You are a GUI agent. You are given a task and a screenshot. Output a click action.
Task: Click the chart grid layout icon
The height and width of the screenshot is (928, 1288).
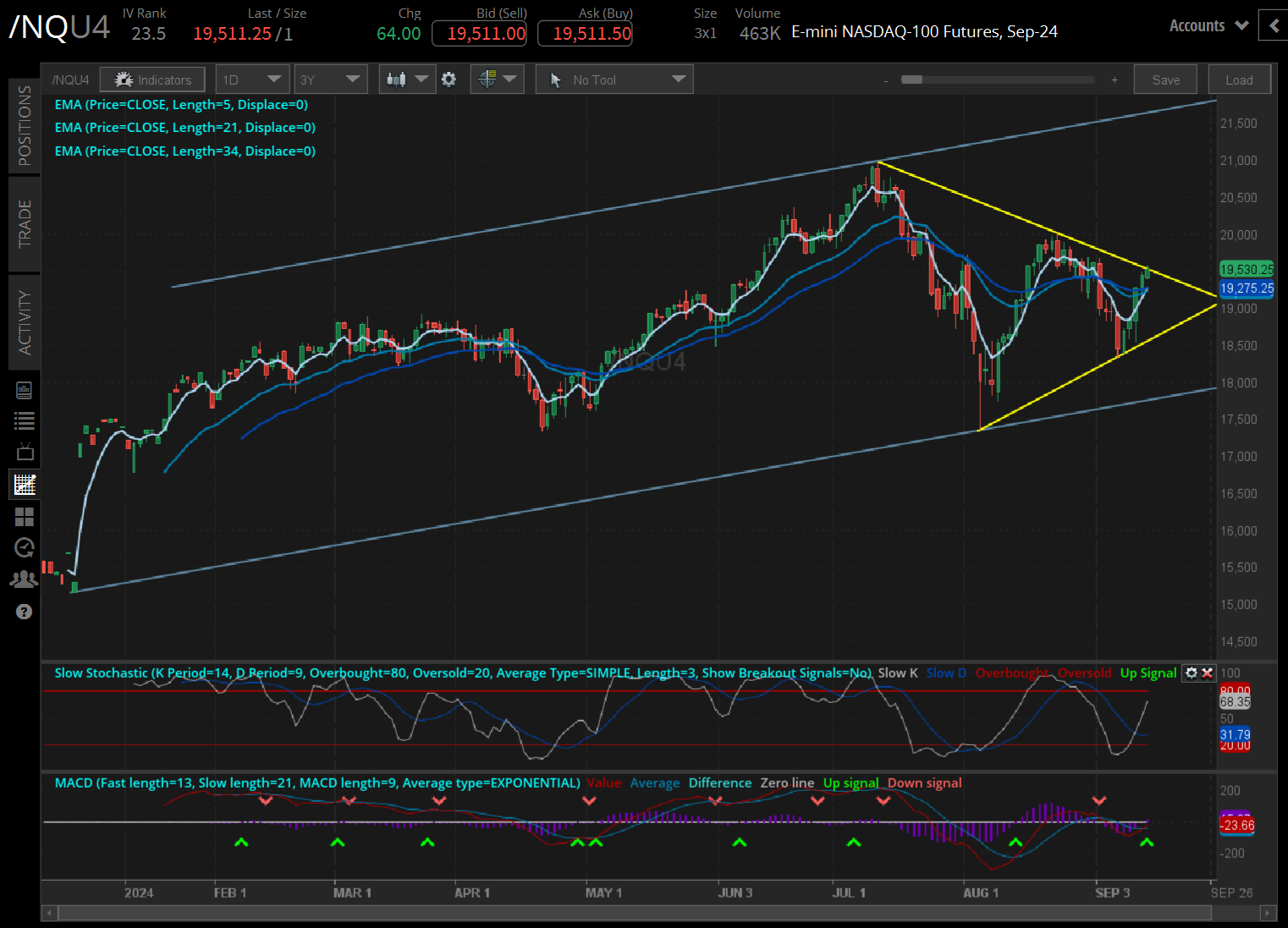click(x=24, y=517)
